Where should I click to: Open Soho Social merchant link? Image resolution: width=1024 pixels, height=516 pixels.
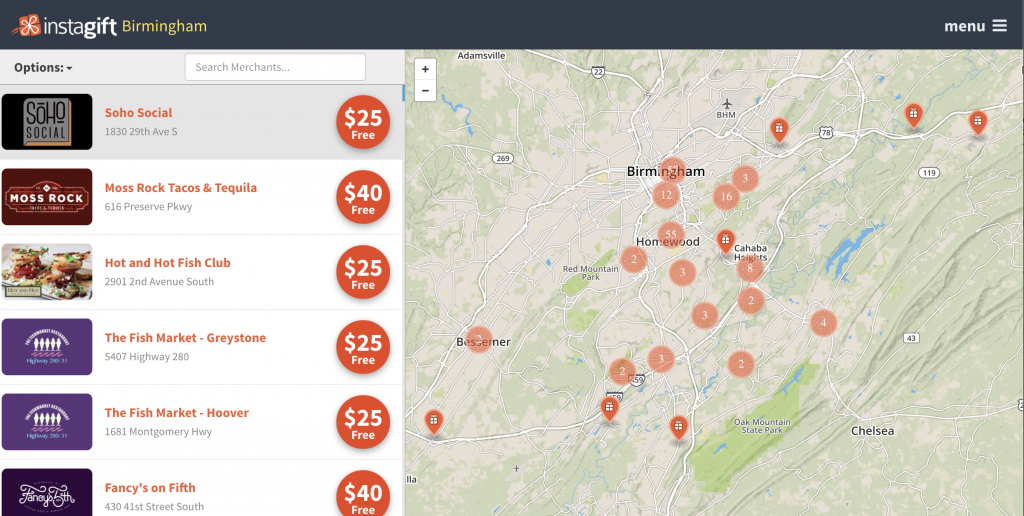tap(138, 113)
